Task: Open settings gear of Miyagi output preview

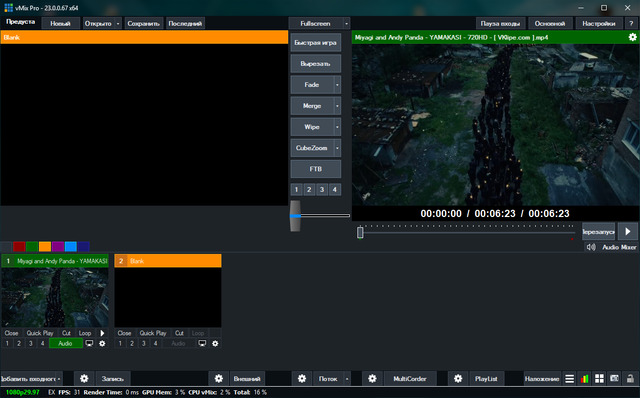Action: [x=632, y=37]
